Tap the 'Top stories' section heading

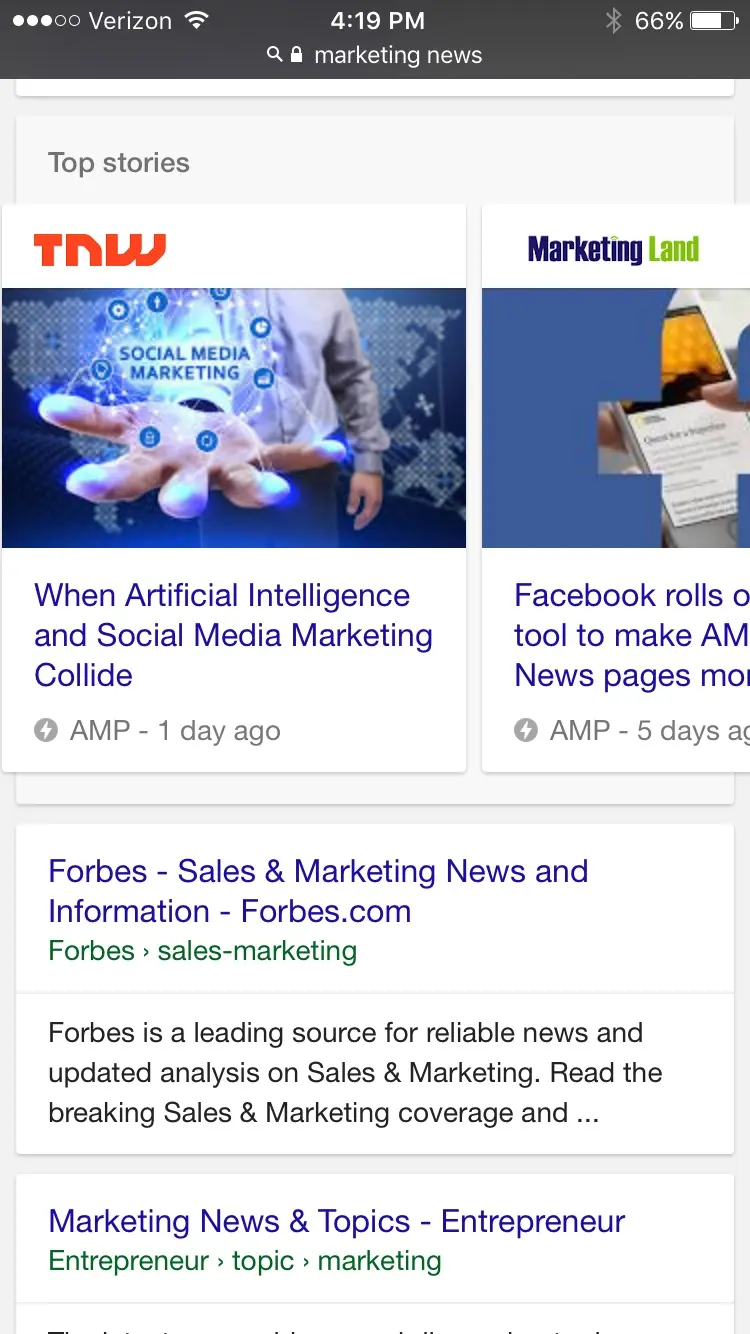coord(119,163)
